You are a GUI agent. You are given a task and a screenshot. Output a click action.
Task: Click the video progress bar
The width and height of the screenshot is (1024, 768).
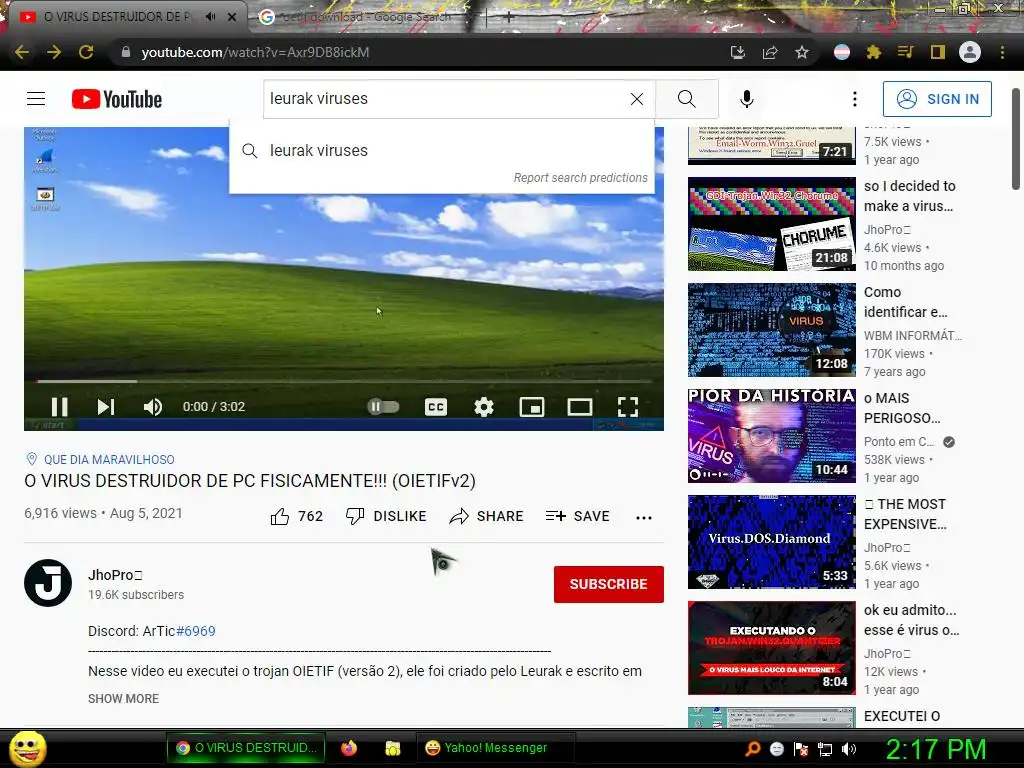[x=344, y=381]
